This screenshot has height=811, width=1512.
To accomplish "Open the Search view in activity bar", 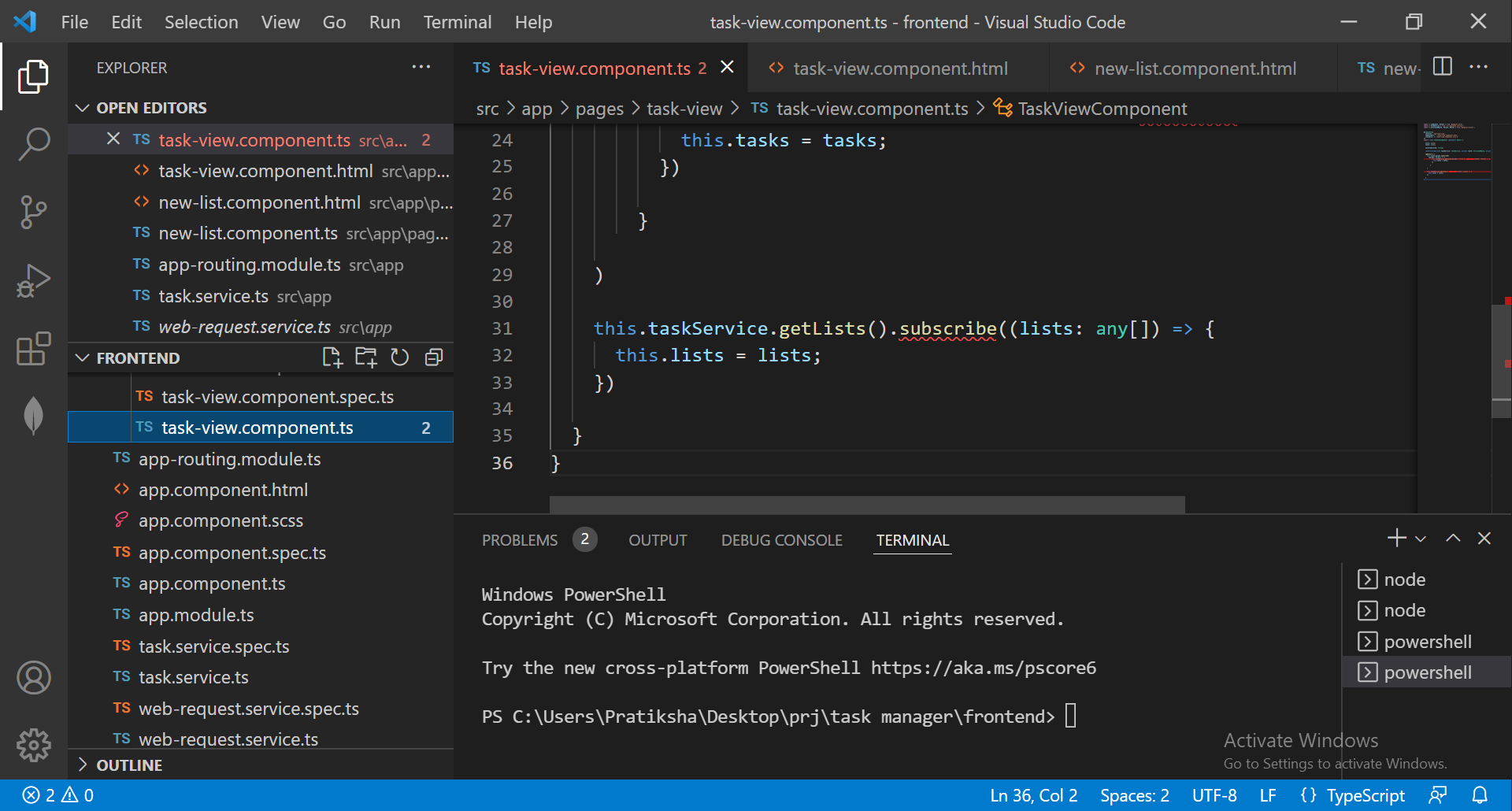I will click(x=34, y=144).
